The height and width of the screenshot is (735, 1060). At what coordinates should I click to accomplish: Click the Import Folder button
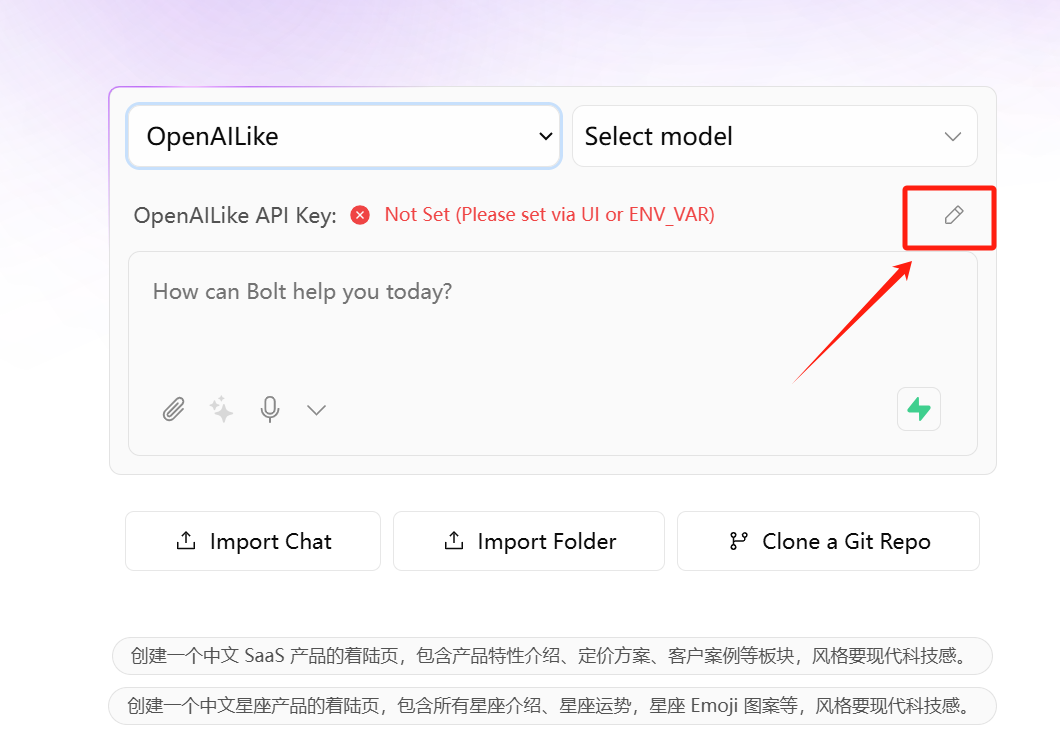529,541
